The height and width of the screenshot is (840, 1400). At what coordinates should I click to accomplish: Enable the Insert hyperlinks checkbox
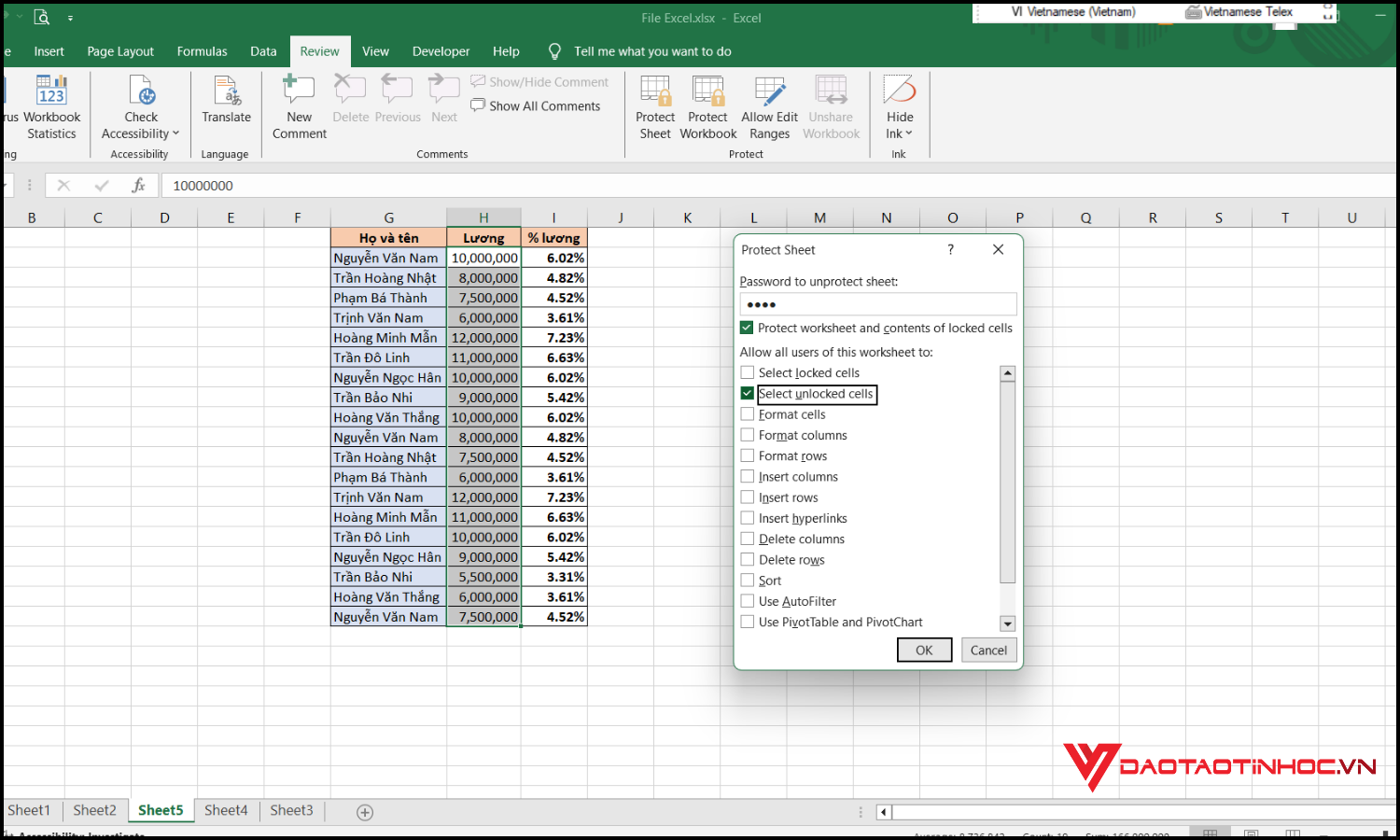[748, 518]
